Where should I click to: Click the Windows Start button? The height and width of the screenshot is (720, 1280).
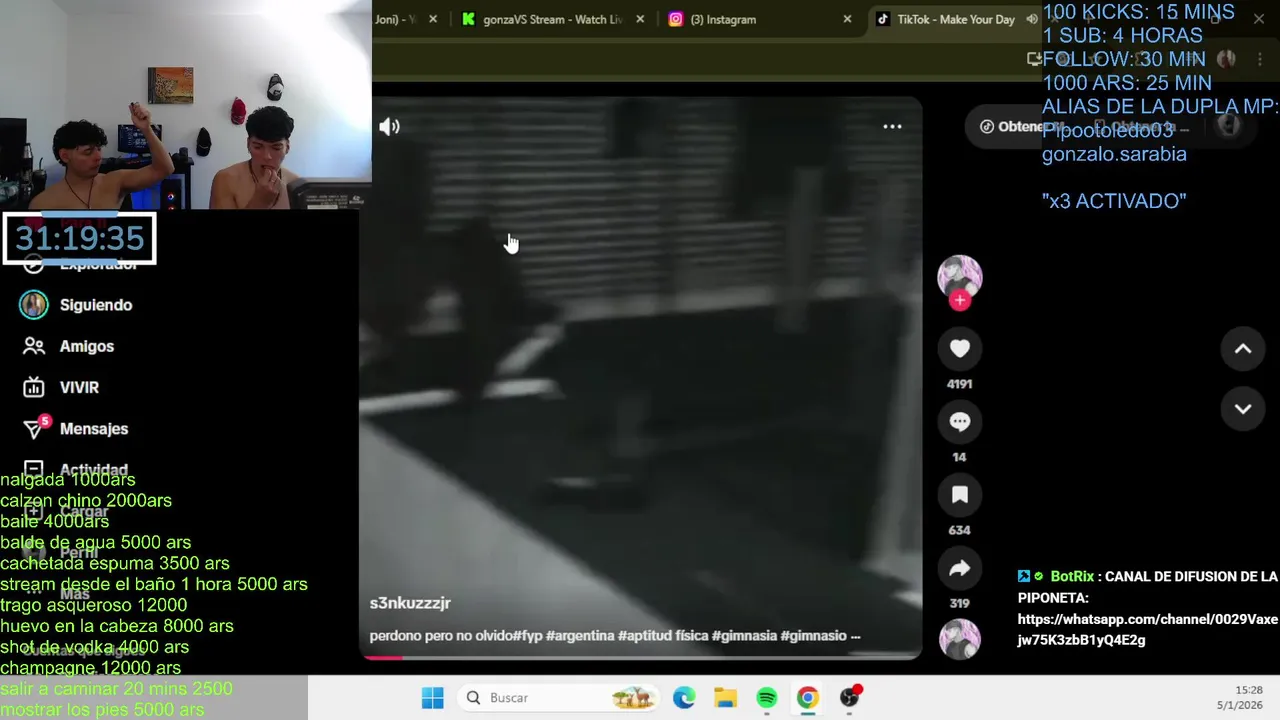pos(432,698)
